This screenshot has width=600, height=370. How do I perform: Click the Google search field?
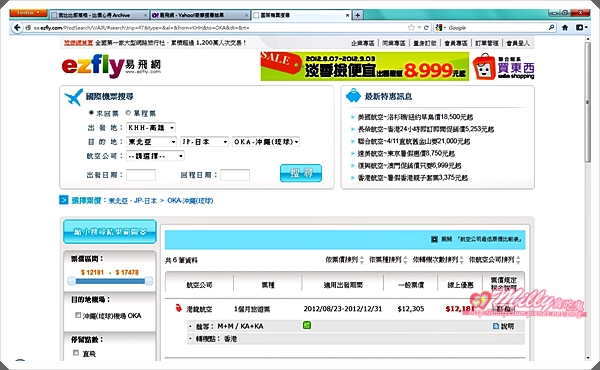coord(497,28)
